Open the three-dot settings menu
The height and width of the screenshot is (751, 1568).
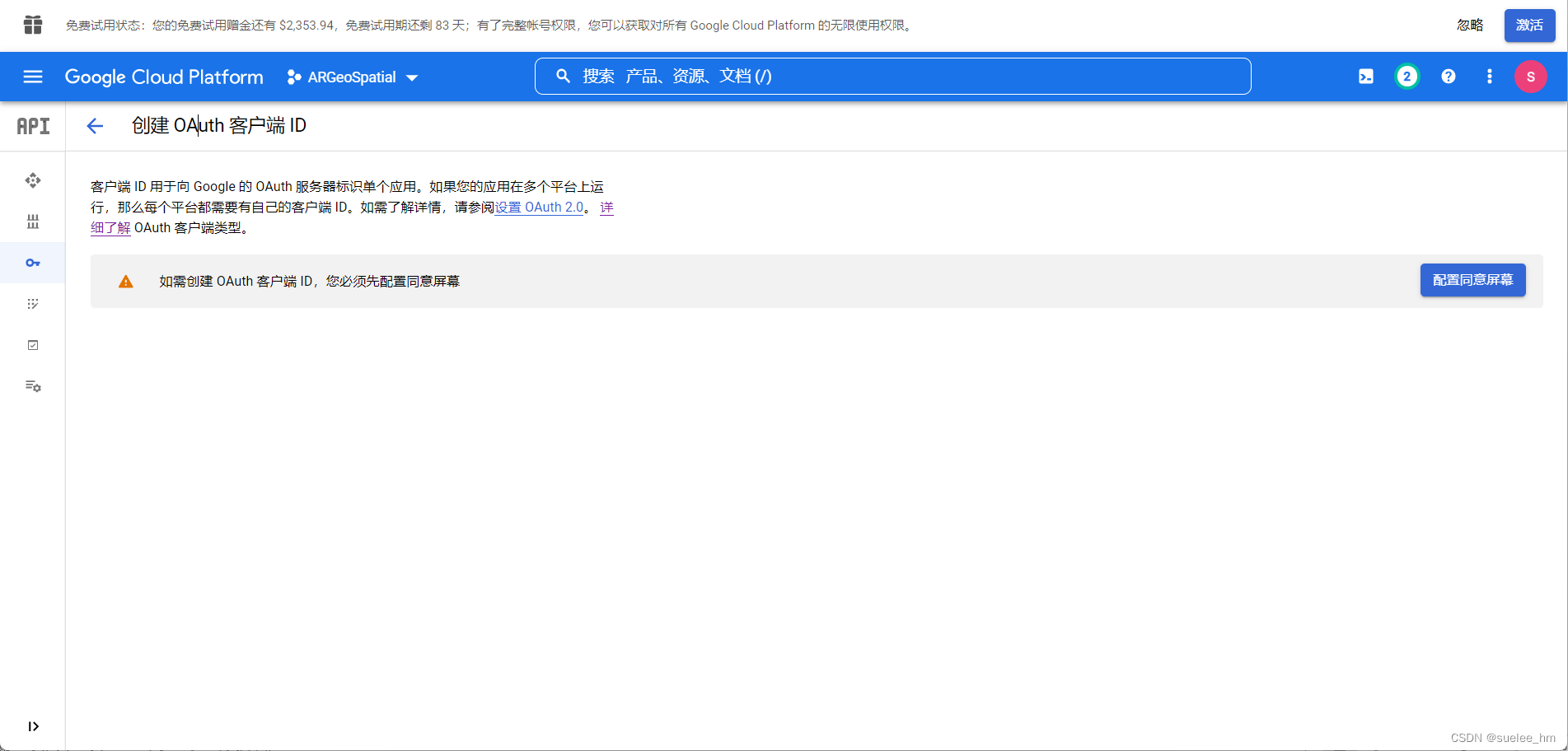1490,77
